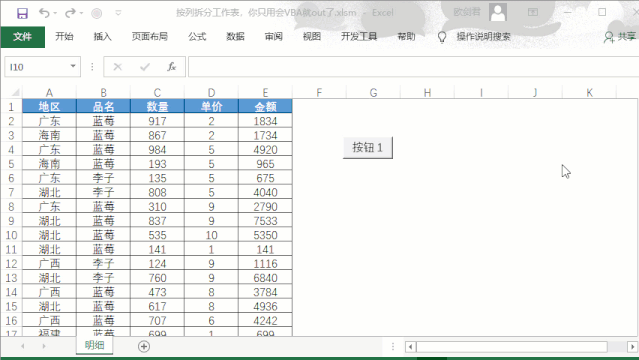Select column K header
The height and width of the screenshot is (360, 639).
(589, 93)
